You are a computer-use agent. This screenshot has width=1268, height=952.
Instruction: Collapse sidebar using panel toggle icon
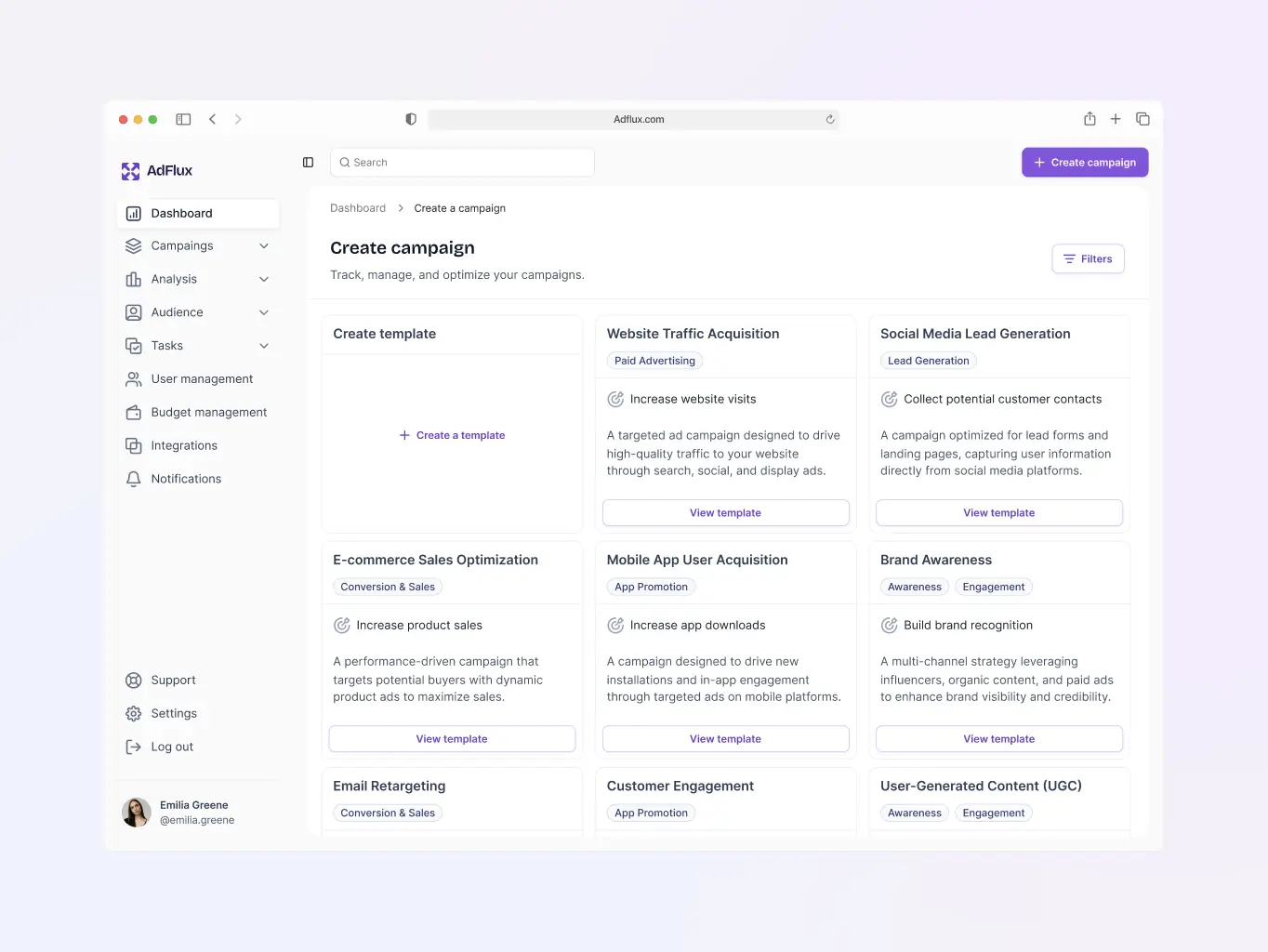pyautogui.click(x=309, y=163)
